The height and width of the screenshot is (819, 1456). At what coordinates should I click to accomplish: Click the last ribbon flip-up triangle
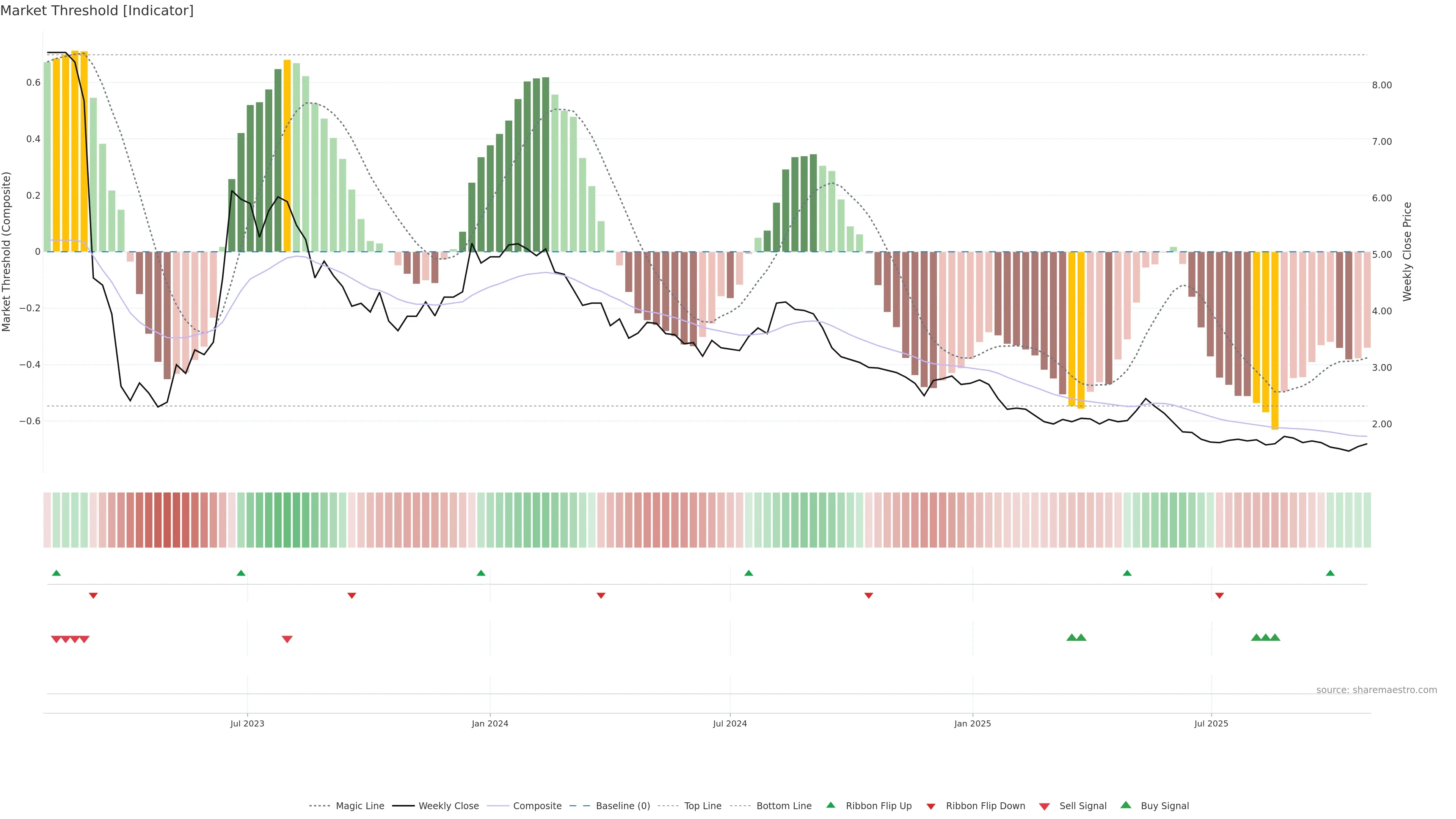(1330, 573)
